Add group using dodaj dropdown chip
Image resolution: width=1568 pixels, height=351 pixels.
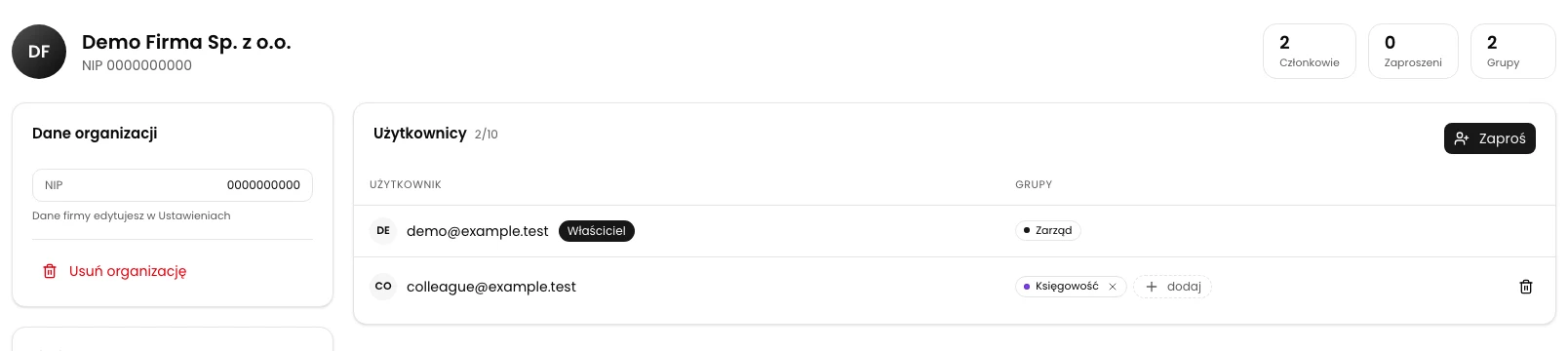[x=1172, y=287]
